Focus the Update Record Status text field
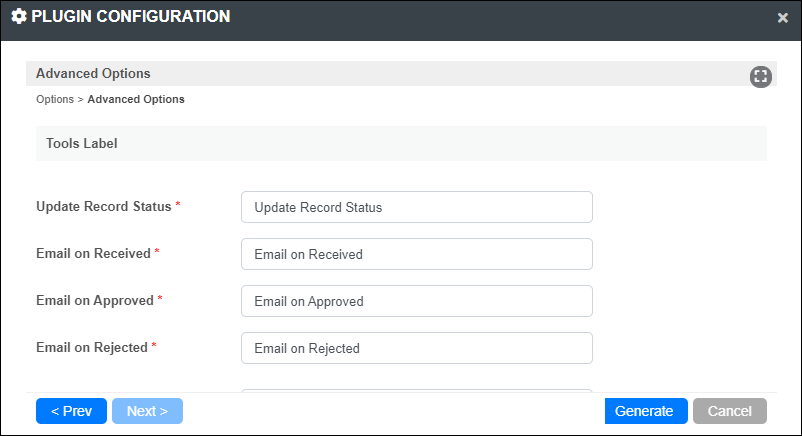 point(417,207)
